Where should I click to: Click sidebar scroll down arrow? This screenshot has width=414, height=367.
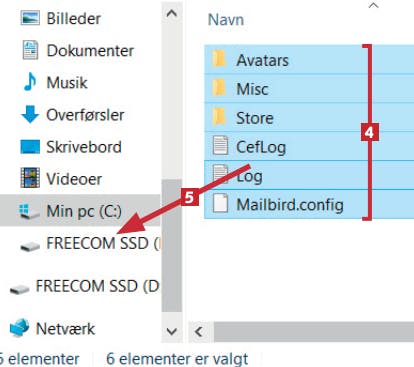point(172,331)
